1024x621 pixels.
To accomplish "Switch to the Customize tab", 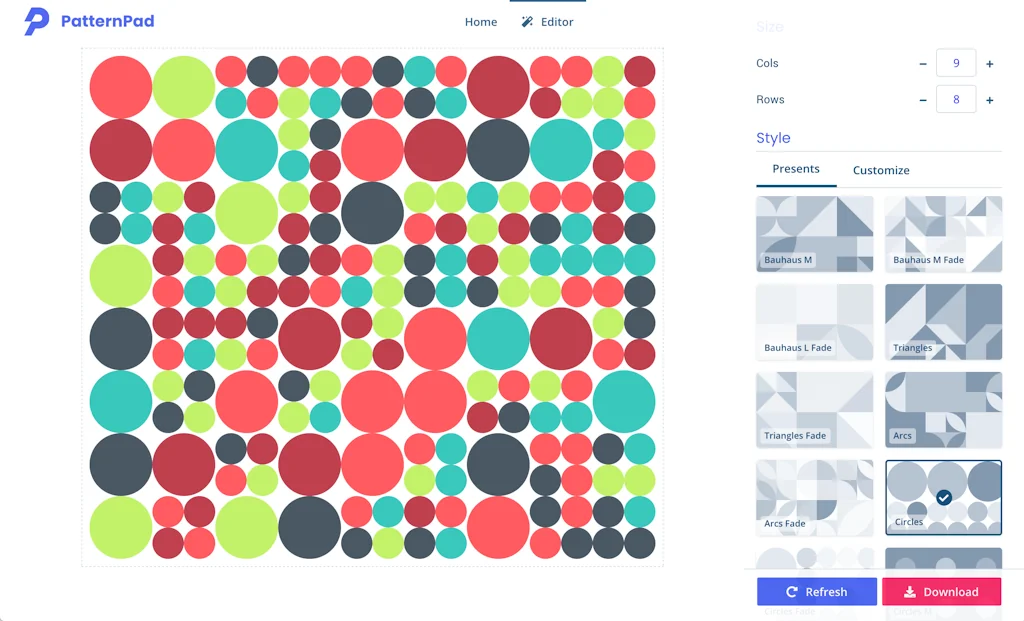I will (880, 170).
